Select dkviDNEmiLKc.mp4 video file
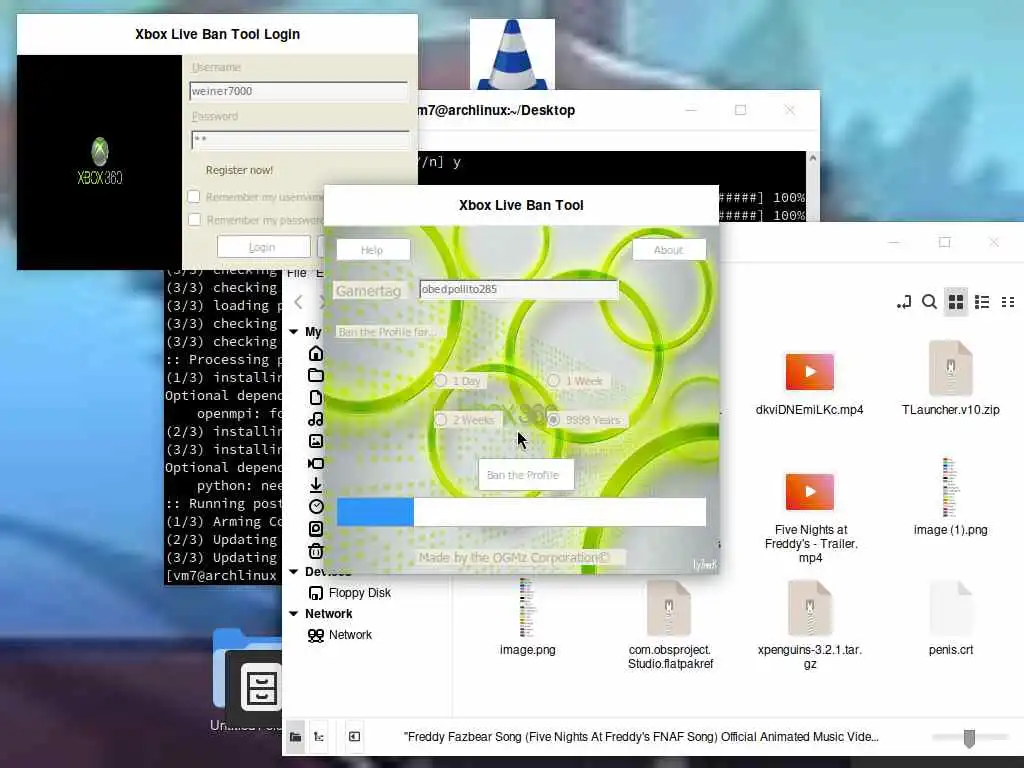This screenshot has width=1024, height=768. [809, 383]
